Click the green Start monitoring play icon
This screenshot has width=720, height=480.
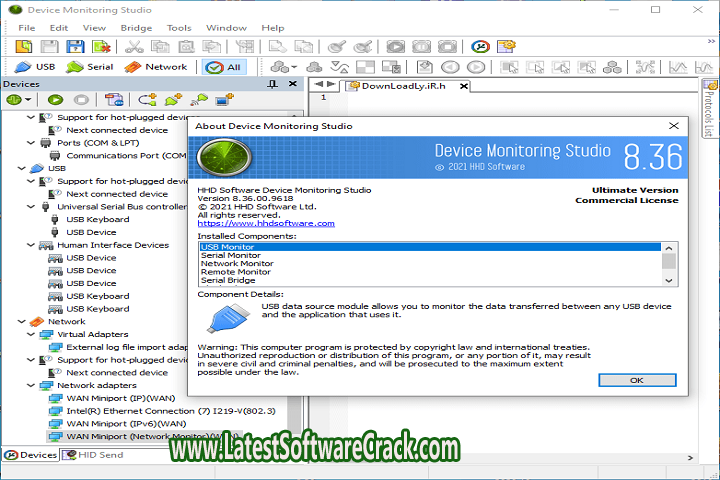coord(55,100)
